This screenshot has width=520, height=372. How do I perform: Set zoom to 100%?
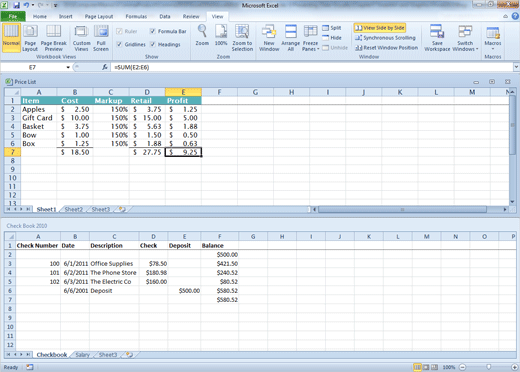(x=221, y=35)
